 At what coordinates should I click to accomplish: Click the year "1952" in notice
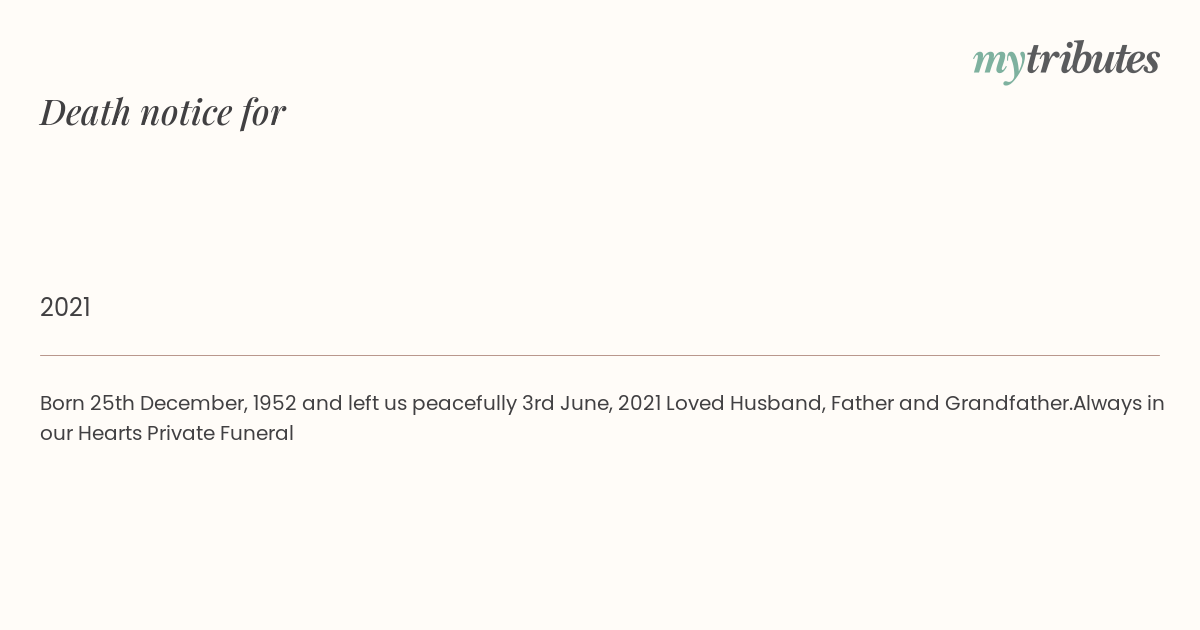pos(275,403)
